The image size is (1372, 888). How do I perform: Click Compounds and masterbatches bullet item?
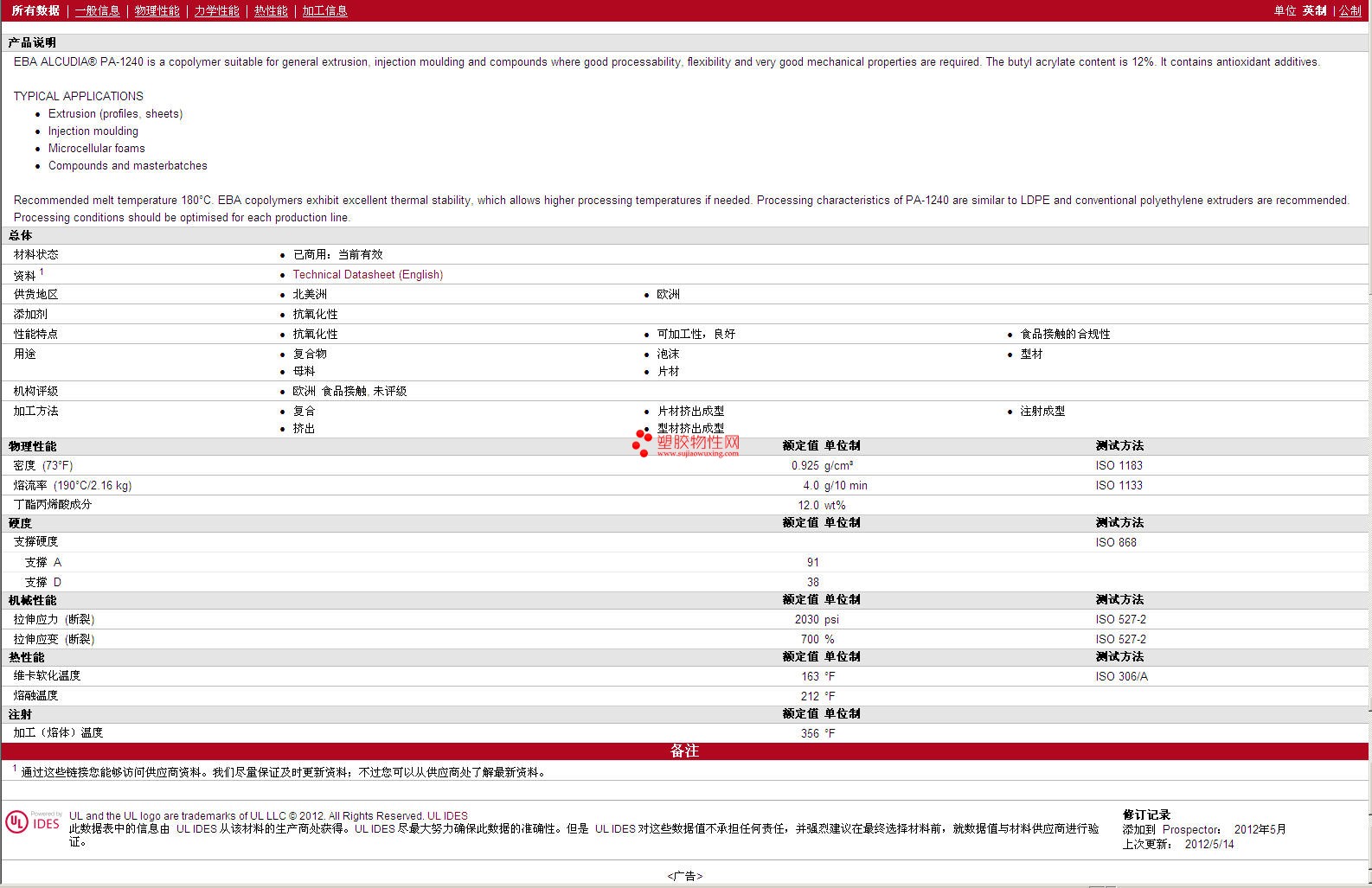tap(127, 165)
